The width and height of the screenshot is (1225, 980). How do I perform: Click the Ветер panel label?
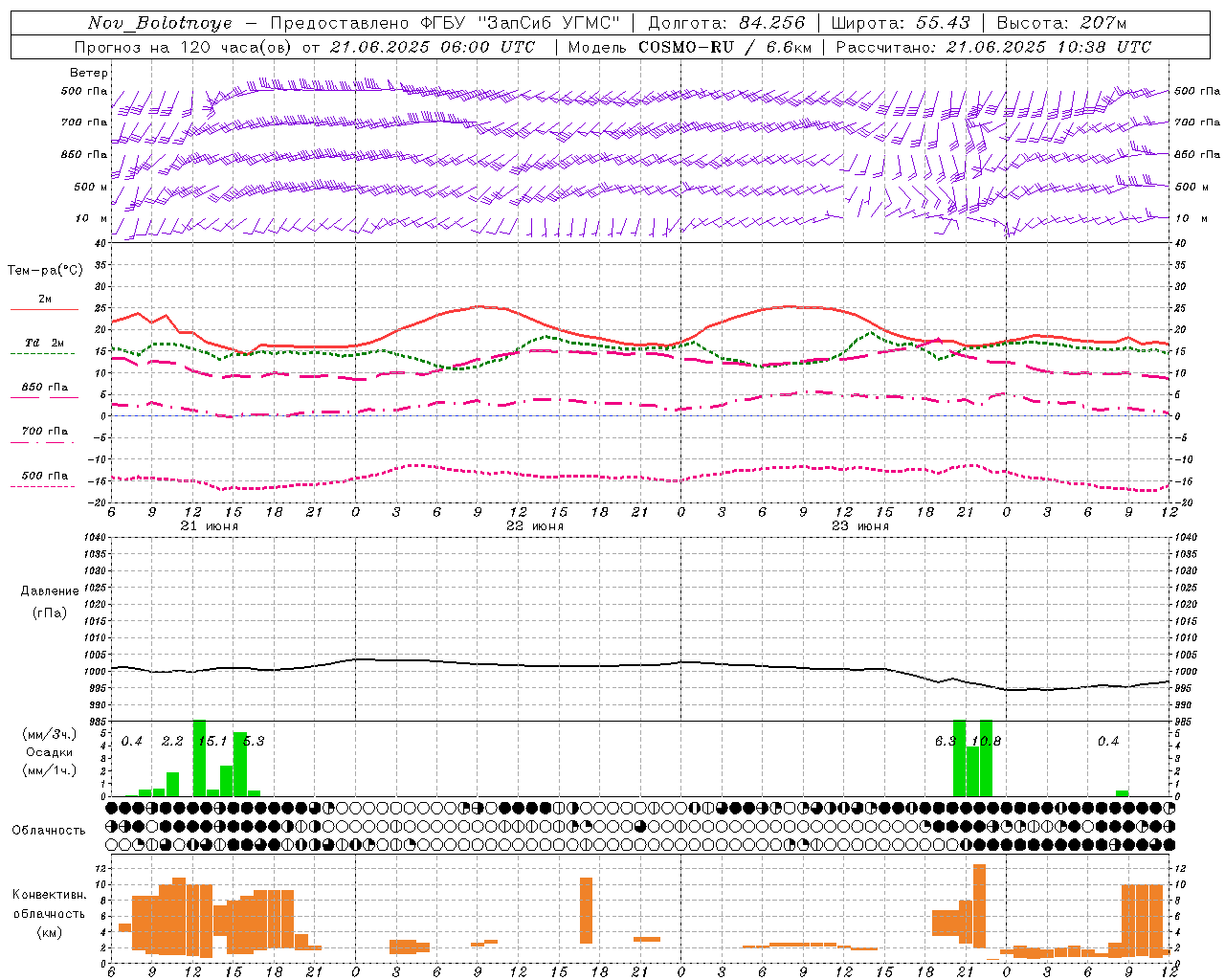(88, 73)
